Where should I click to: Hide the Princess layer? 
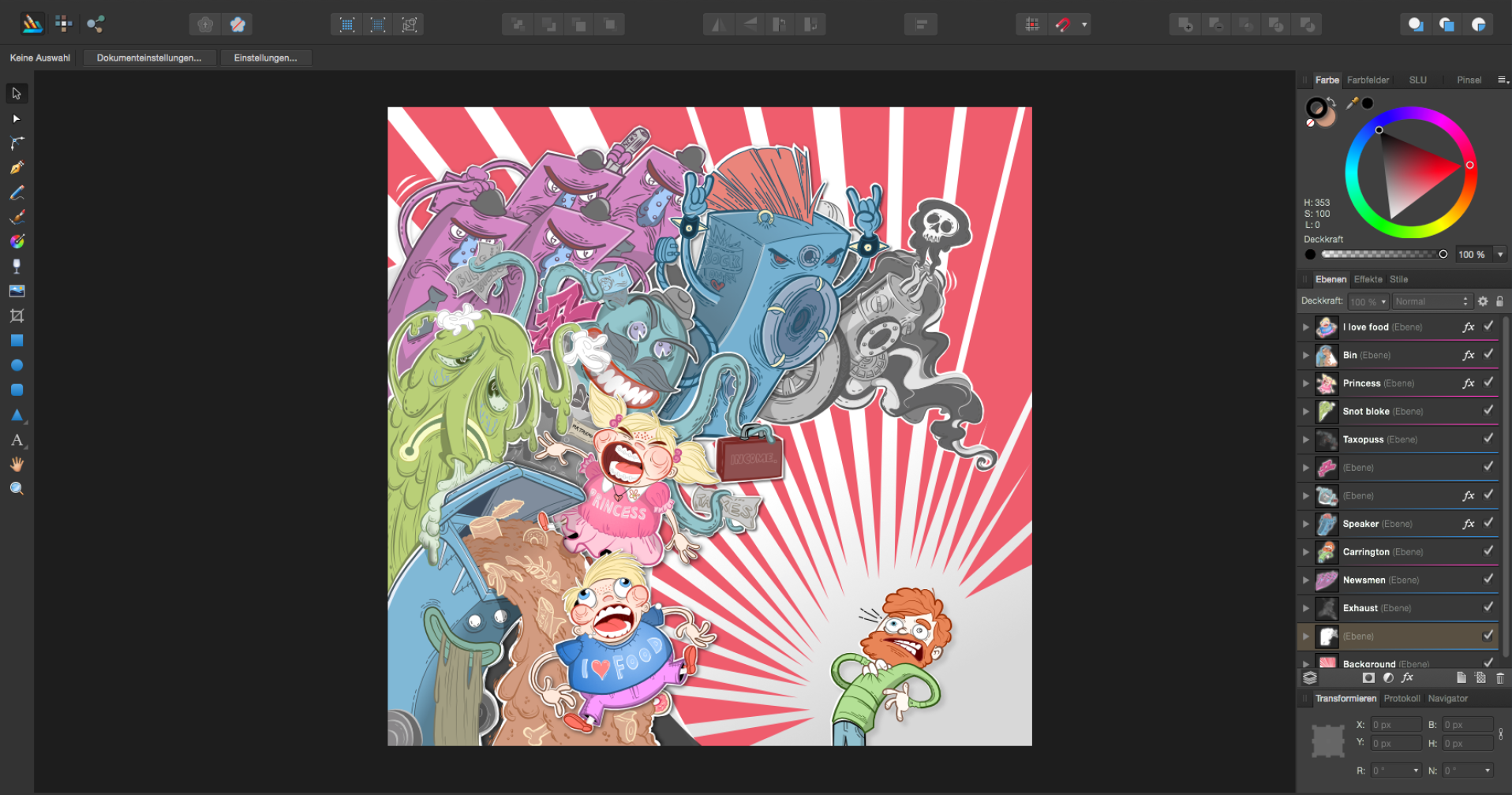[1488, 383]
